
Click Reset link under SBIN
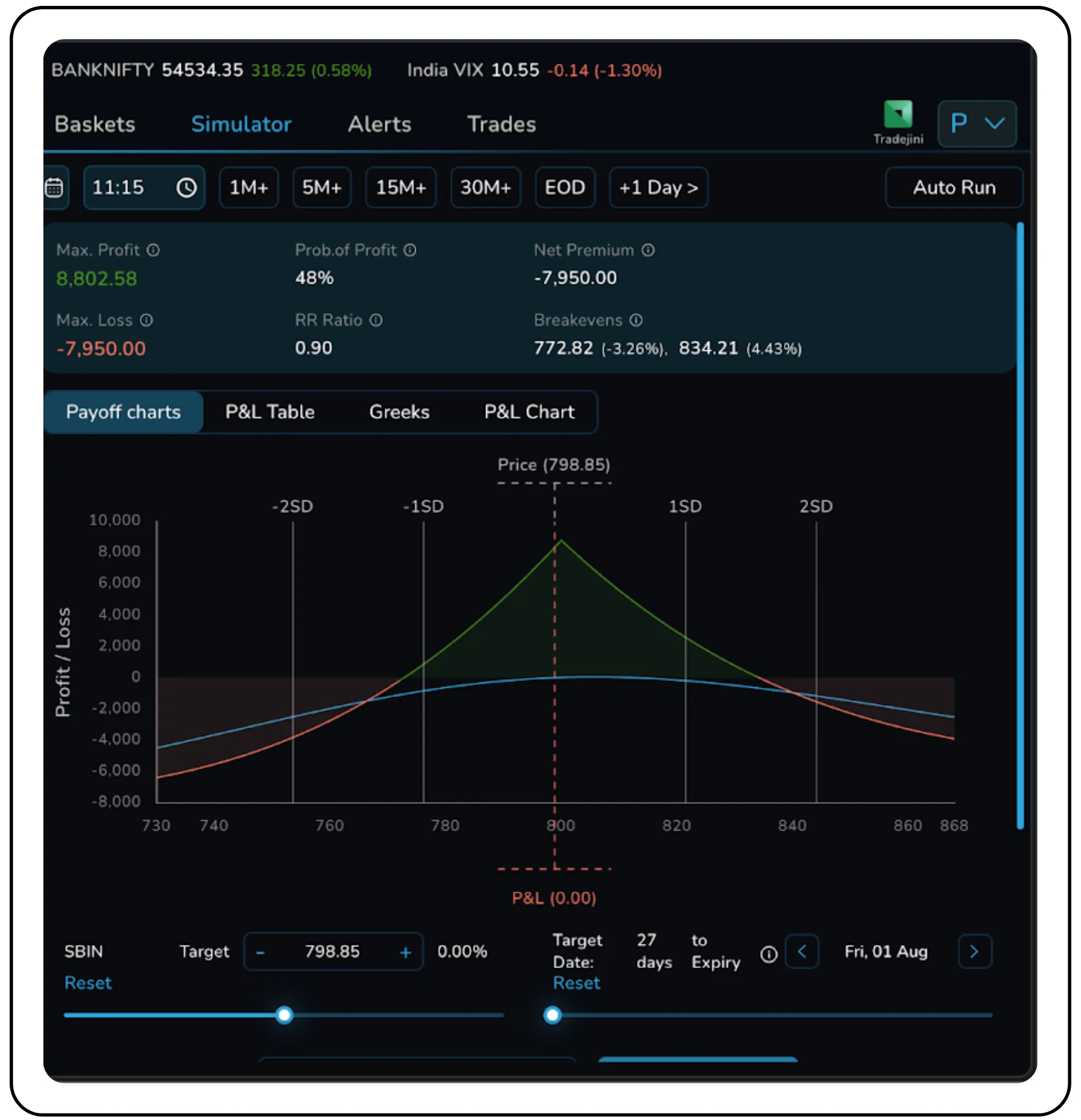(88, 983)
